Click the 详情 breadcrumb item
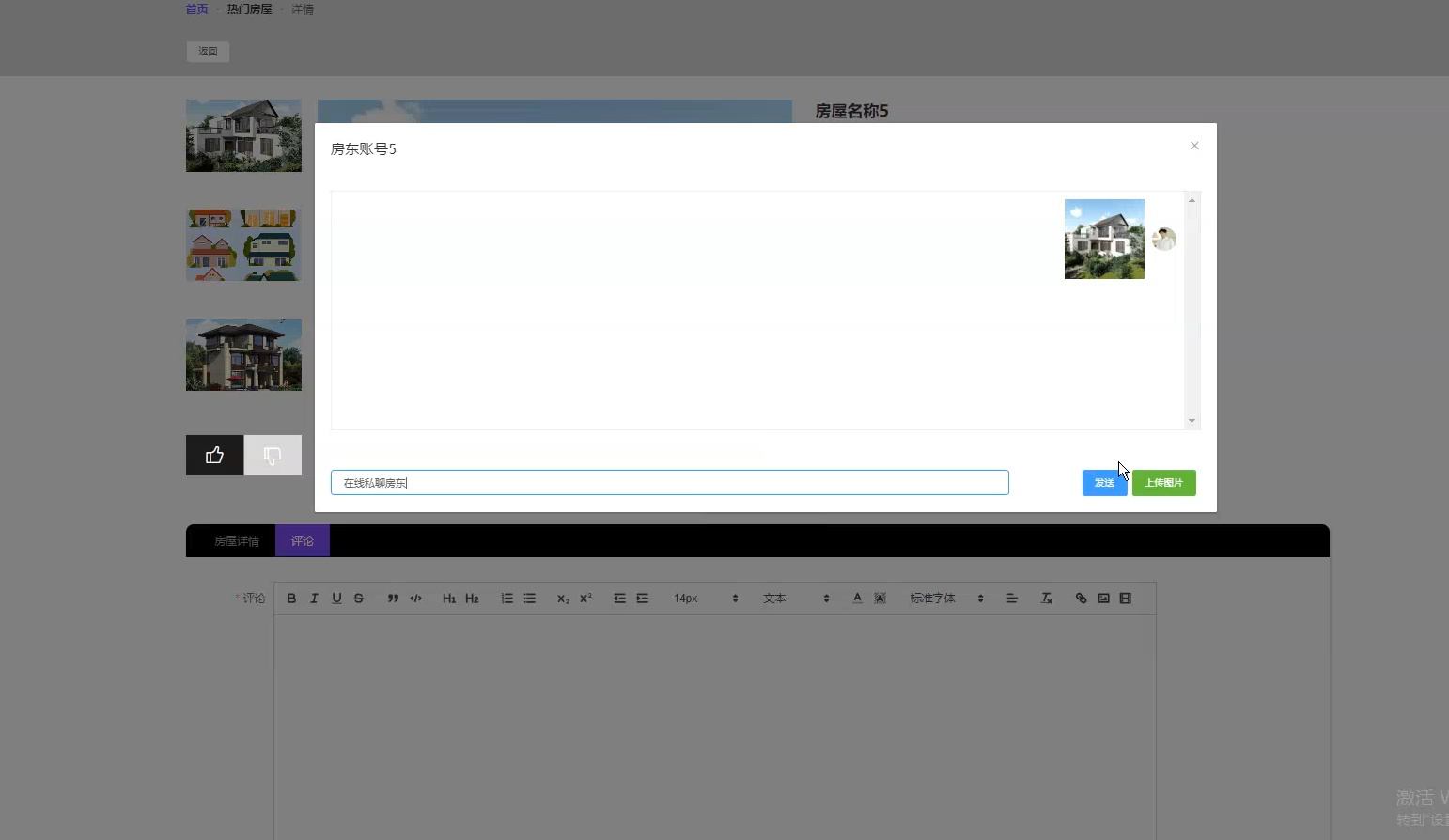 [302, 9]
